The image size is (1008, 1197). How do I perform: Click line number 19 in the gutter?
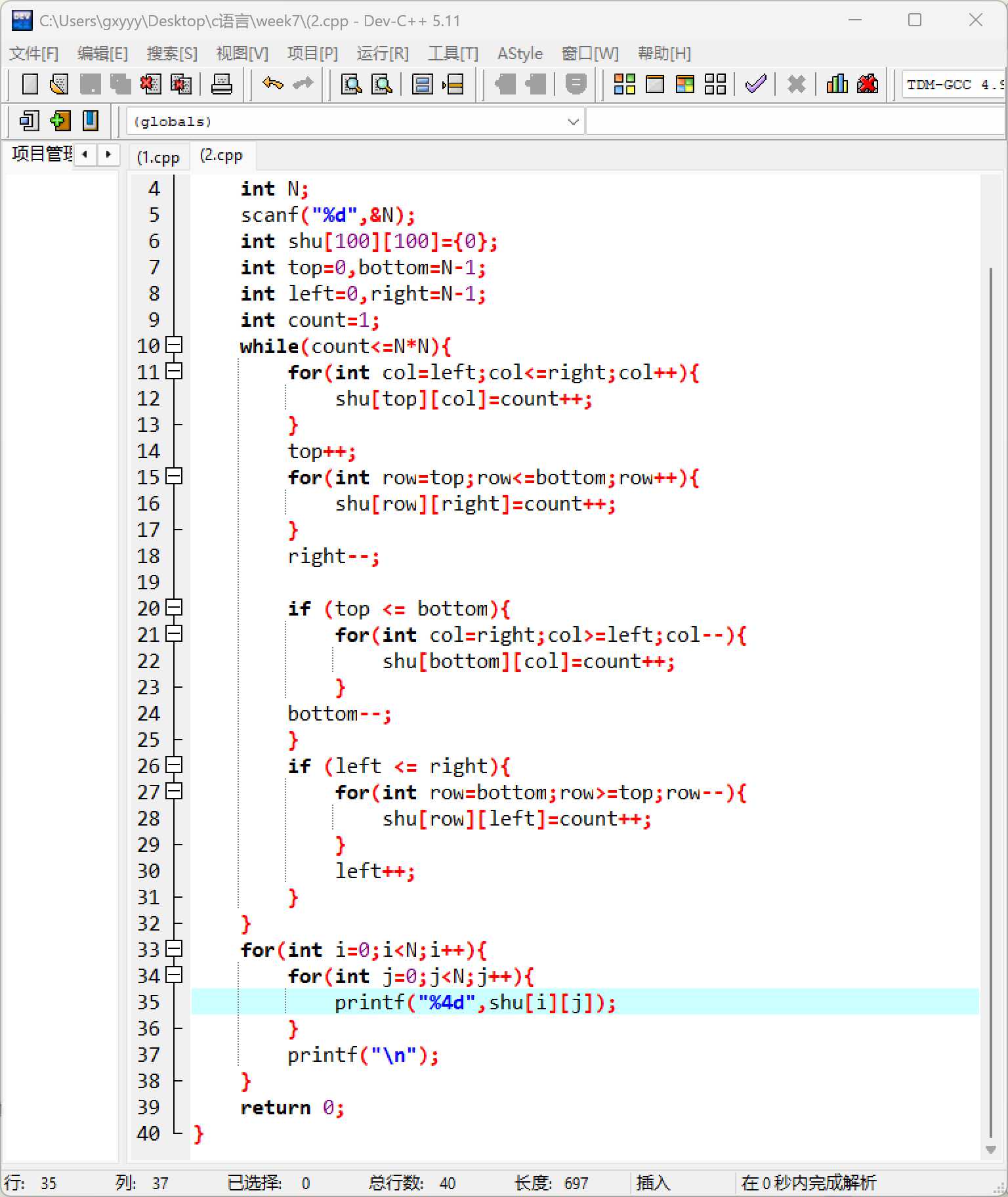(x=148, y=582)
